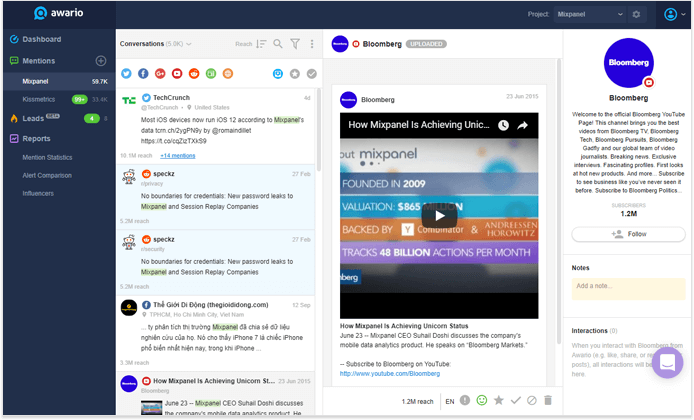Star the Bloomberg mention
Screen dimensions: 694x420
coord(499,400)
